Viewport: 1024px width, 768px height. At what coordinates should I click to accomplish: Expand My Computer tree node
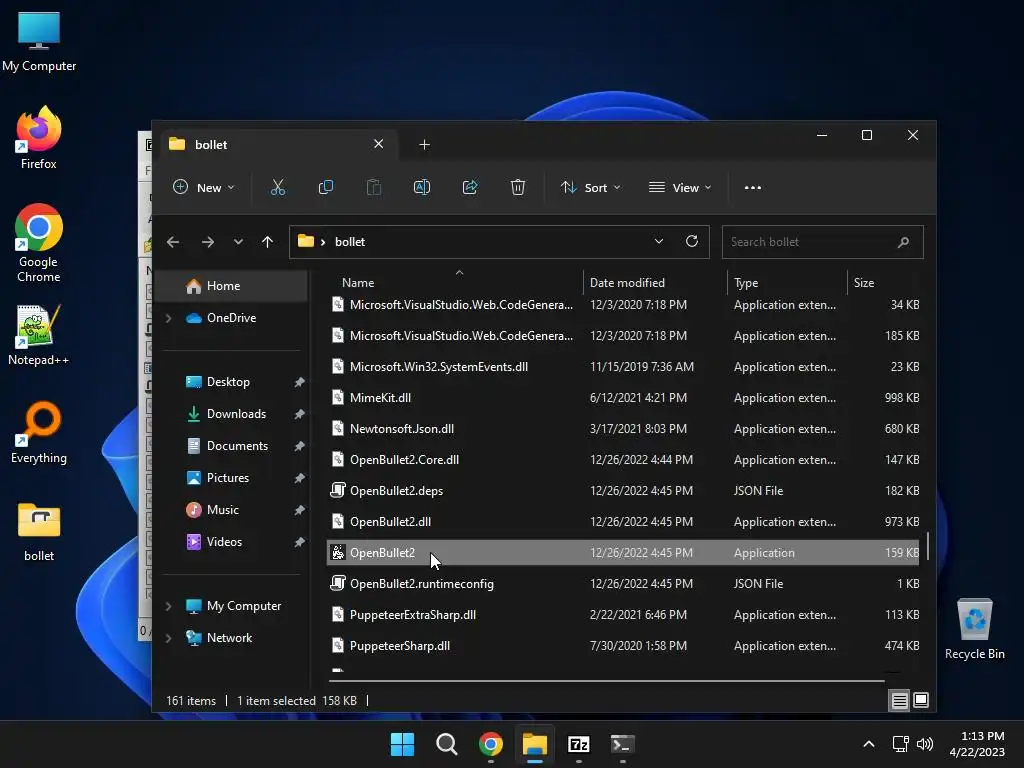(x=168, y=606)
